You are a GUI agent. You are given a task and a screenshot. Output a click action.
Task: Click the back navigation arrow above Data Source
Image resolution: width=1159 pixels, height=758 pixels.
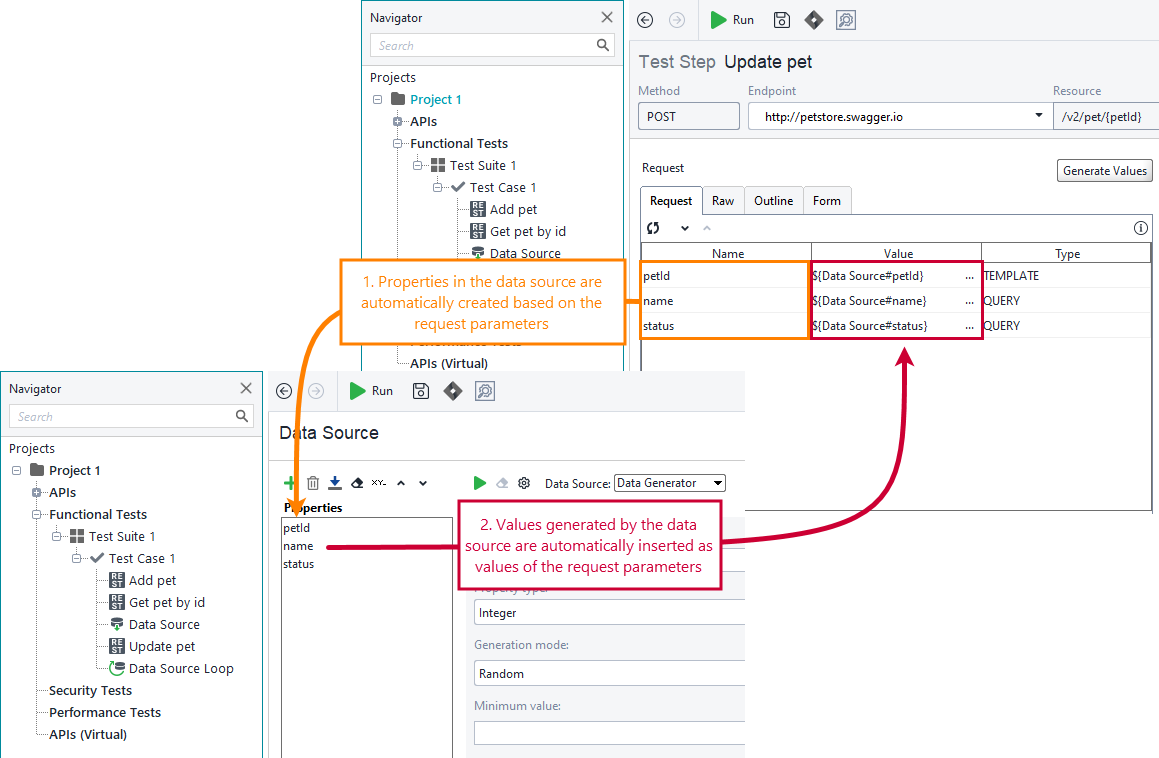pos(284,391)
